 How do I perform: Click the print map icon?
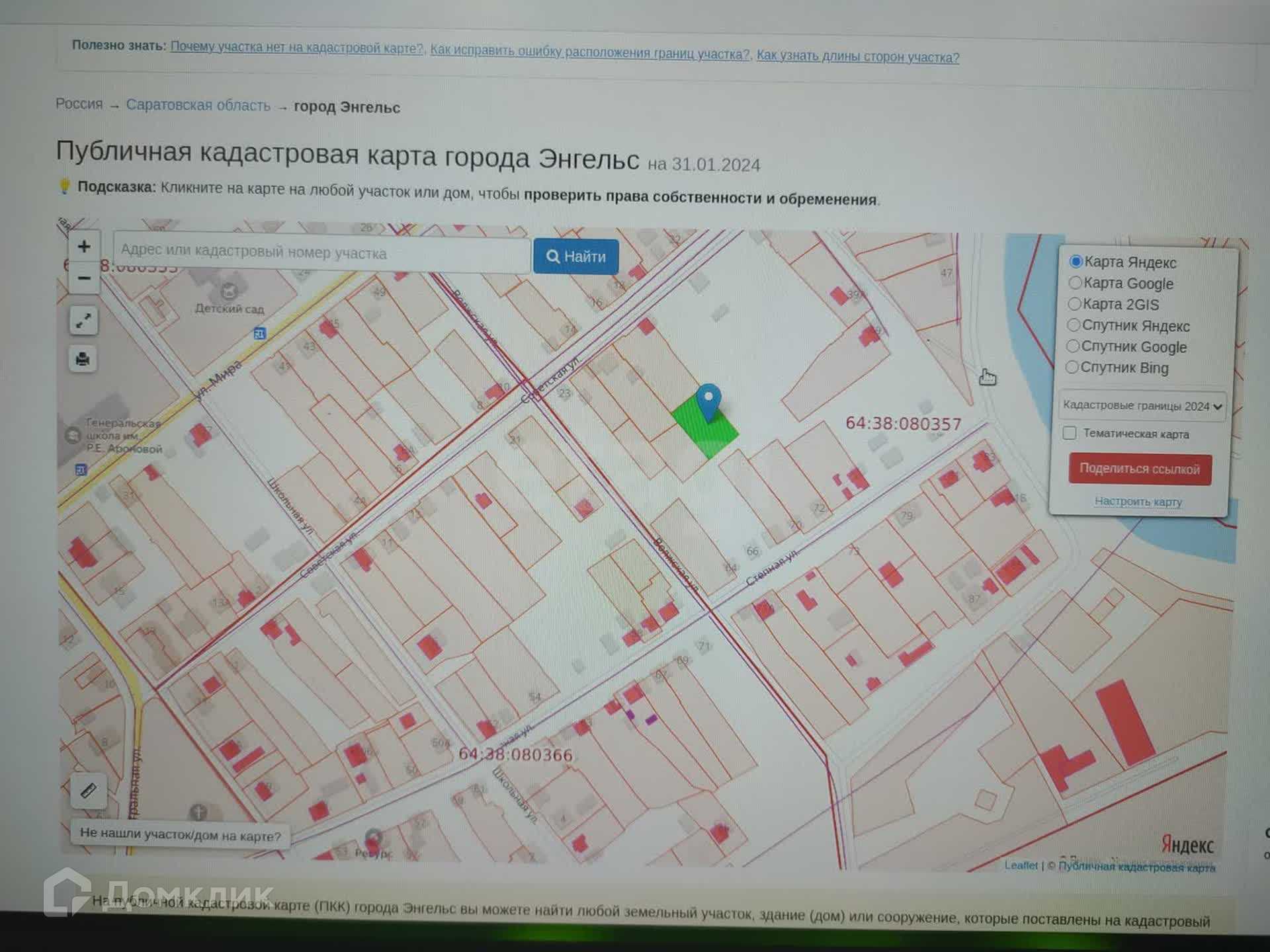coord(83,359)
